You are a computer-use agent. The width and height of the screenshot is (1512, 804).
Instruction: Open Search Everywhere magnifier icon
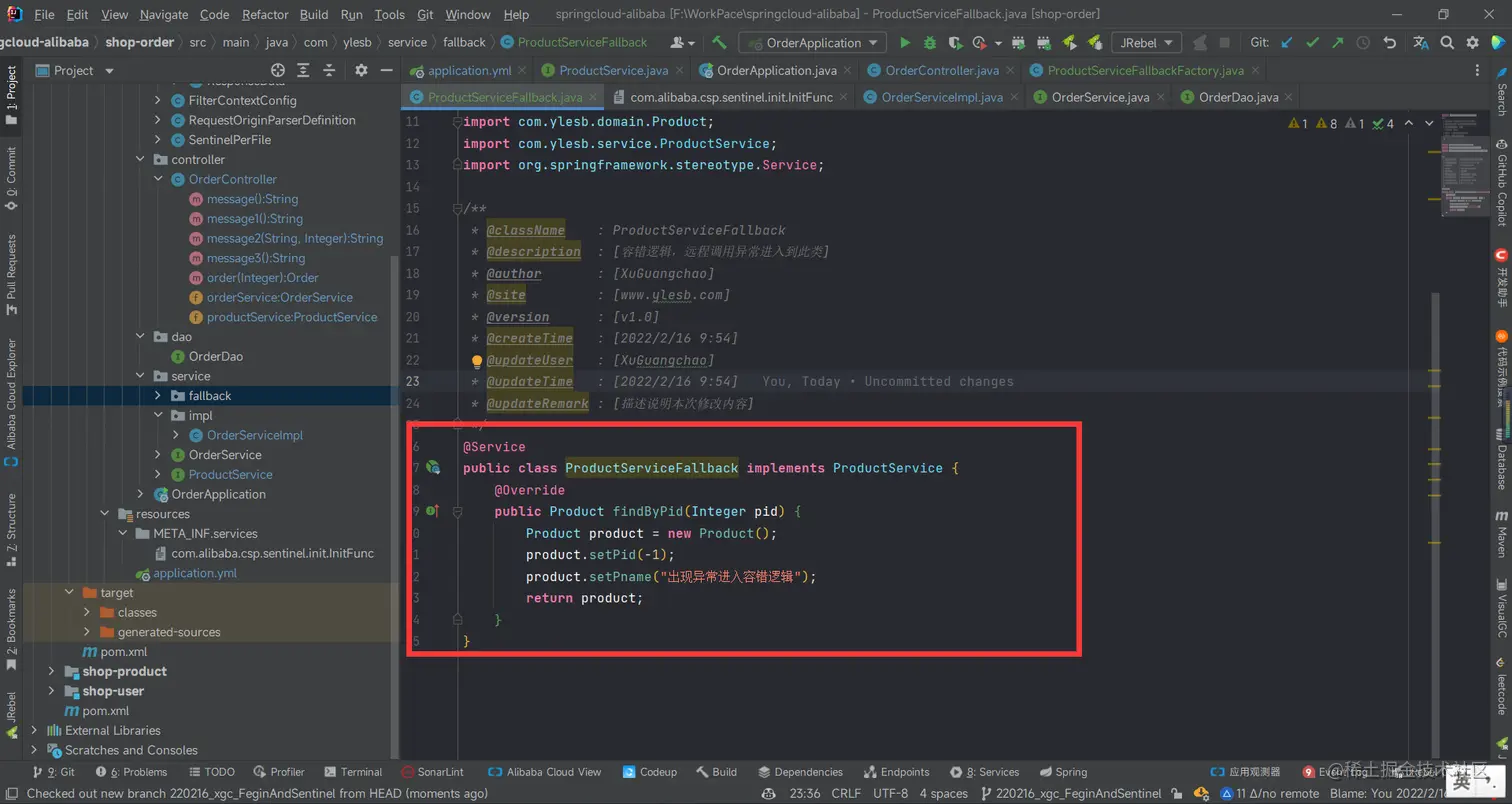[1447, 43]
